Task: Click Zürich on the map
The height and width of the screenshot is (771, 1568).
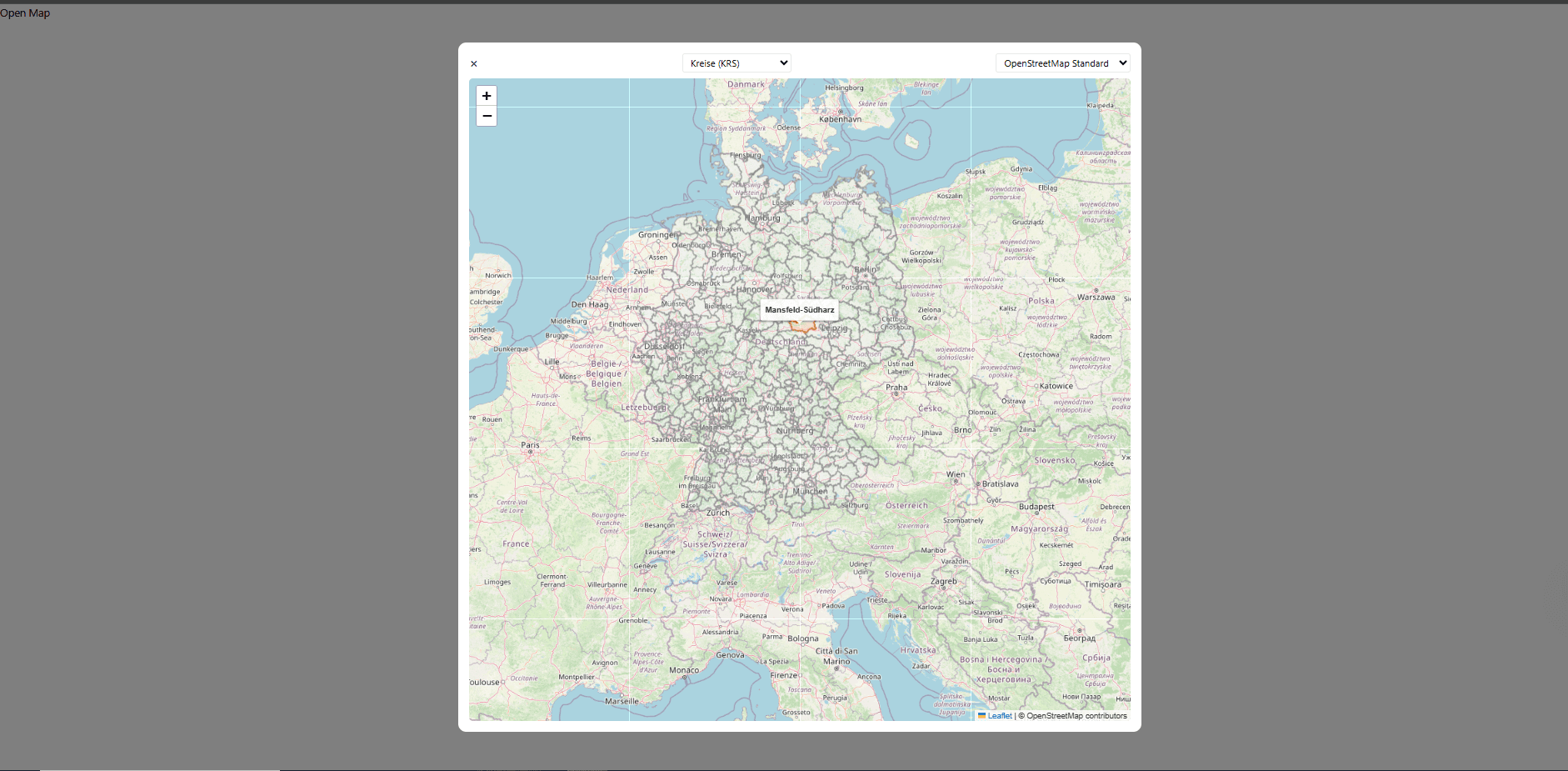Action: 718,513
